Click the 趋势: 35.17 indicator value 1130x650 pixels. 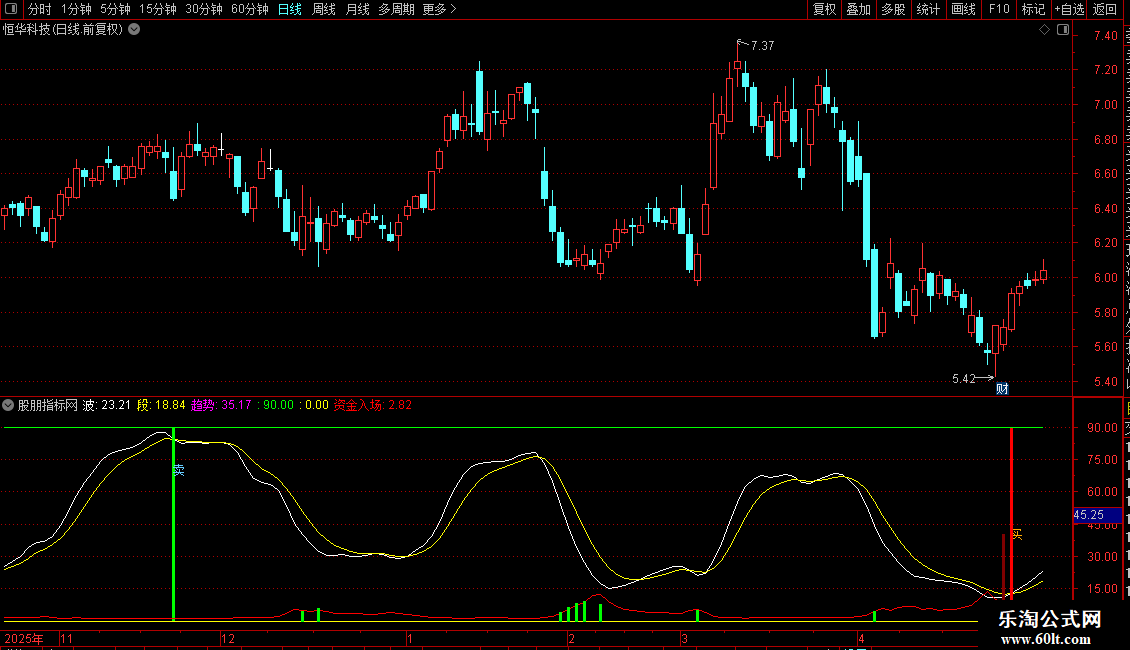click(x=221, y=405)
